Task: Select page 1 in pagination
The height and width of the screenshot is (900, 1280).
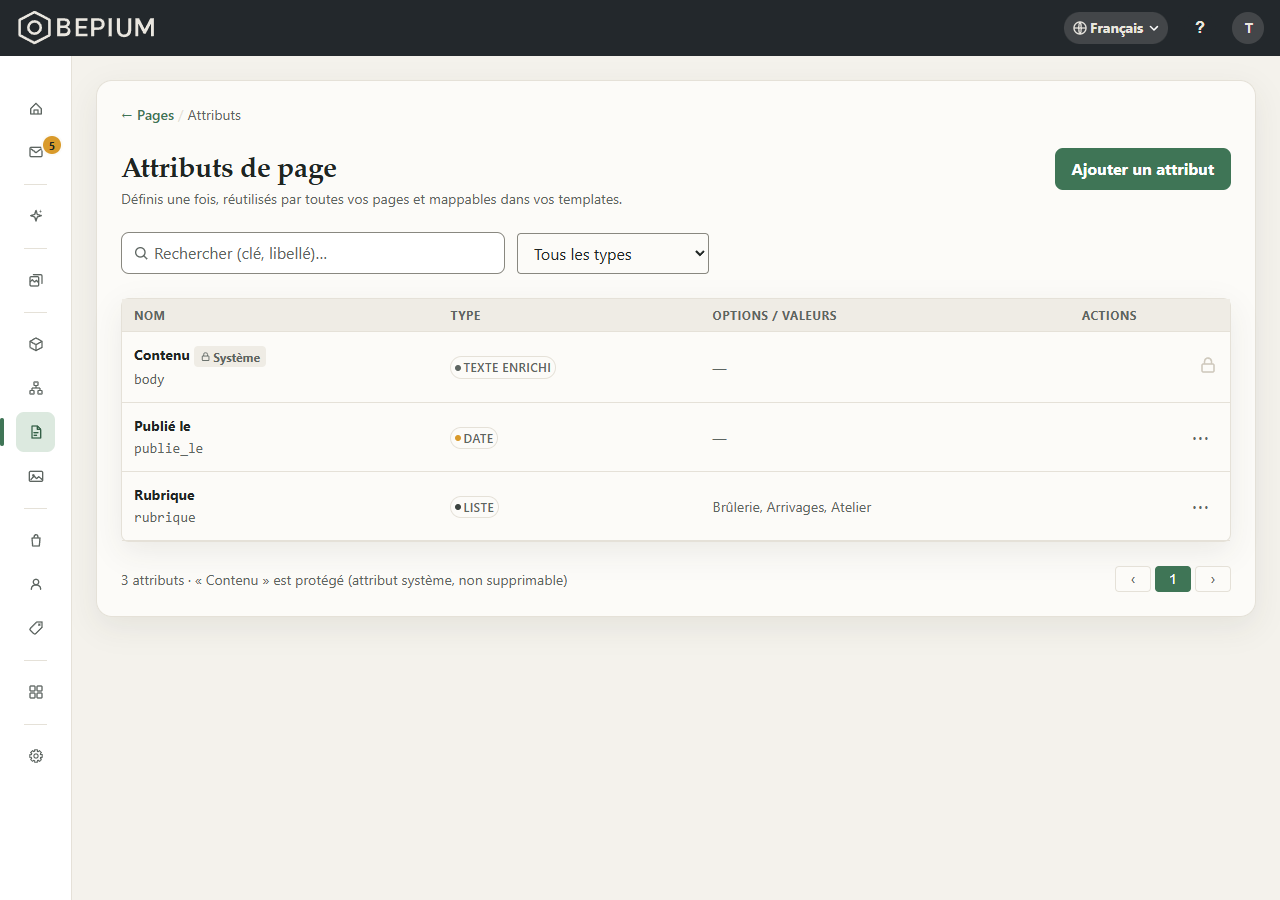Action: click(1173, 579)
